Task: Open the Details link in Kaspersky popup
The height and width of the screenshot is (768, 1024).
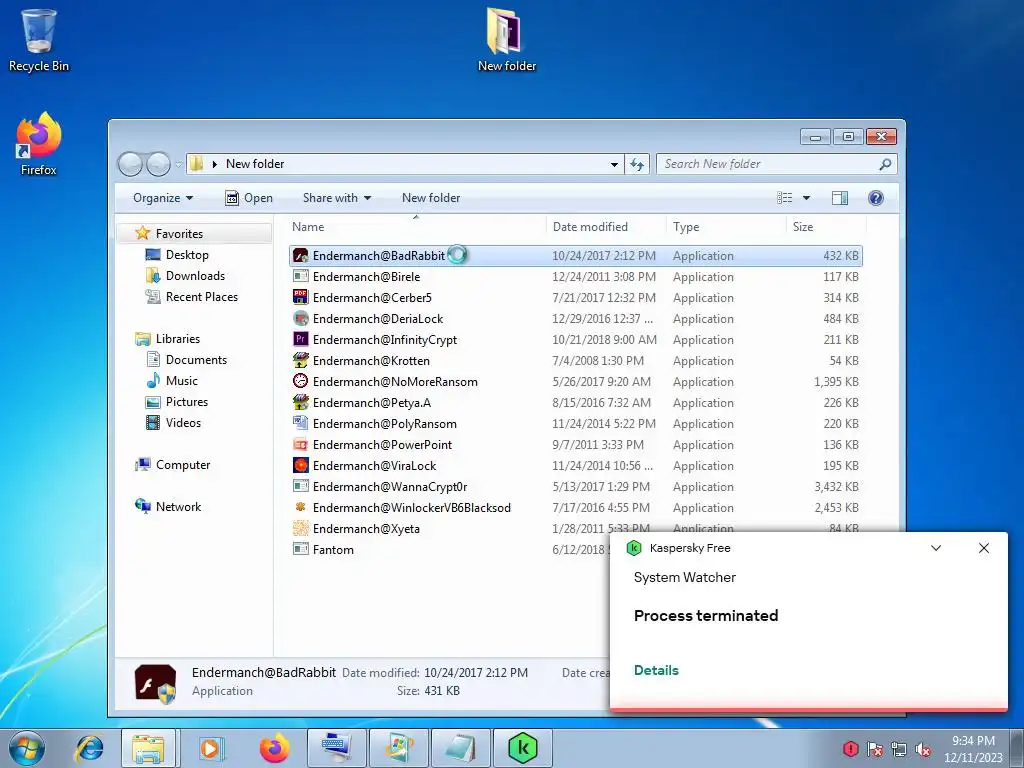Action: (656, 670)
